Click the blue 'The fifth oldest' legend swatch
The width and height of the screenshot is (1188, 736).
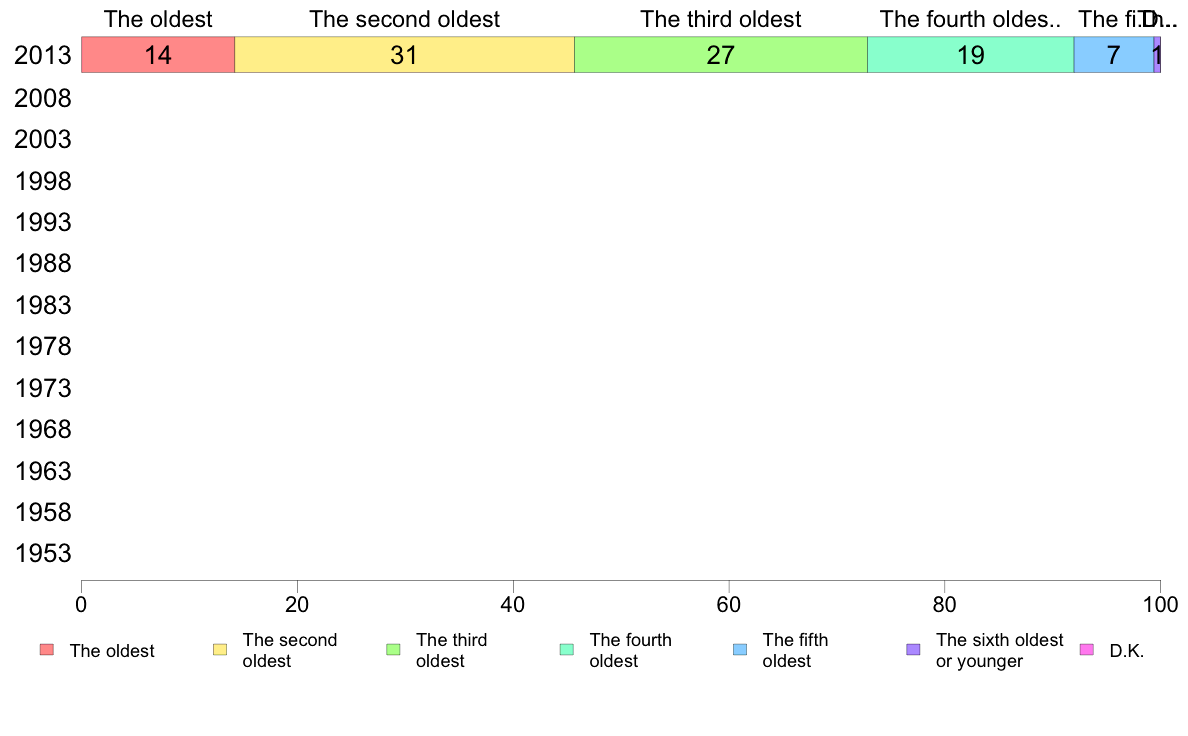point(740,650)
